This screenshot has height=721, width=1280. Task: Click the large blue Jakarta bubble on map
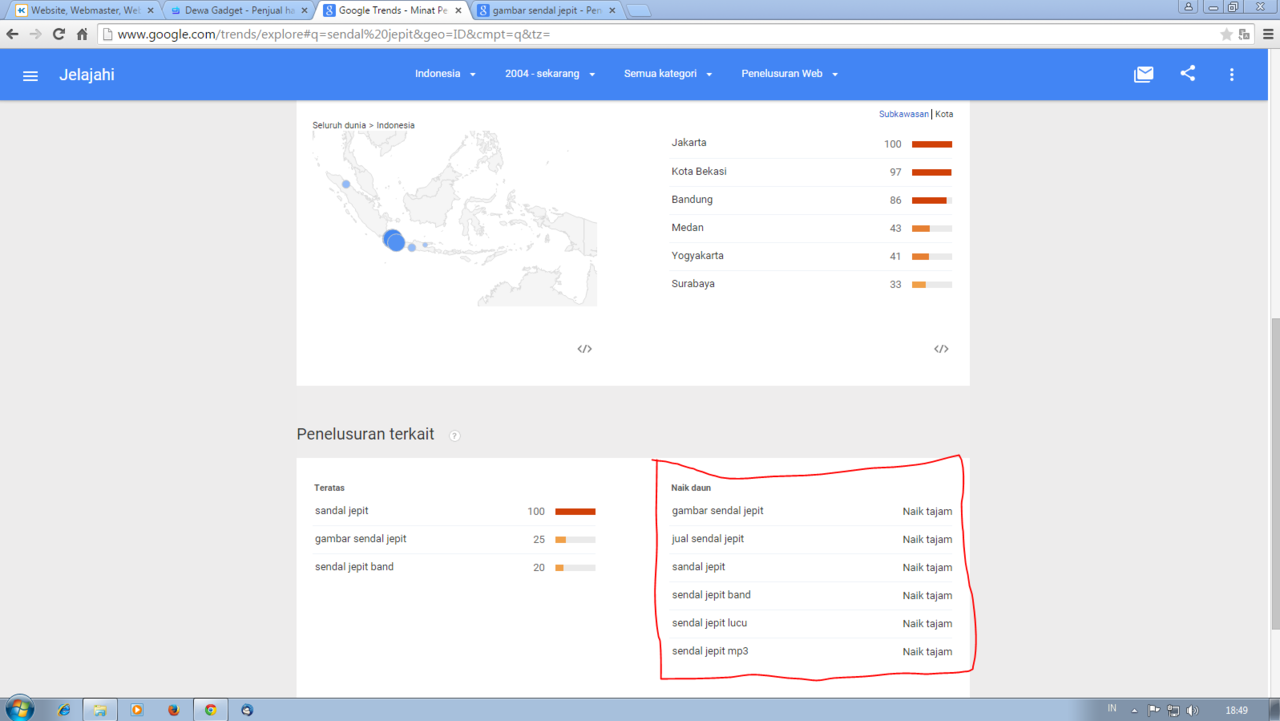pyautogui.click(x=394, y=240)
